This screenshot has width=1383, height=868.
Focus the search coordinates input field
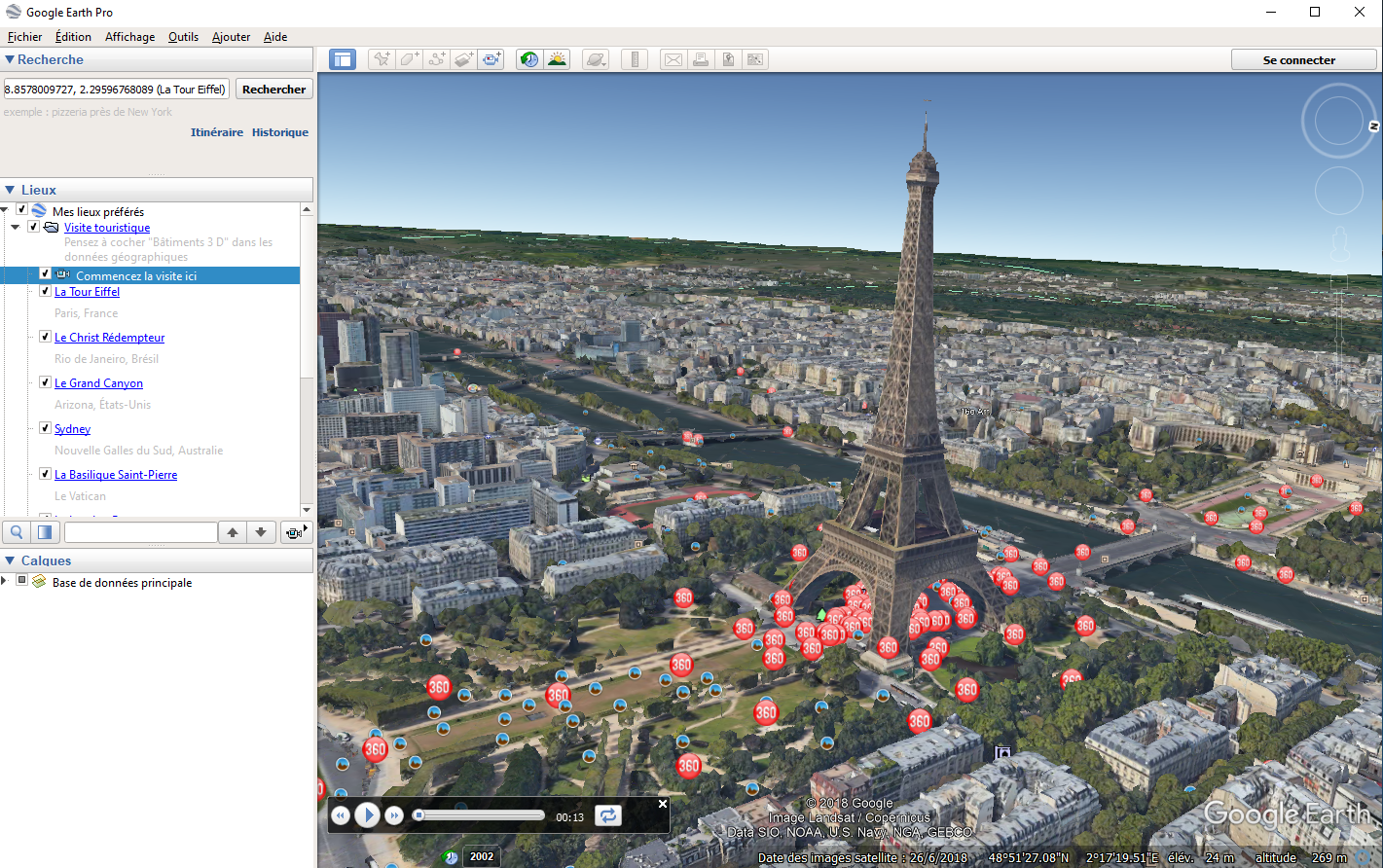point(116,90)
